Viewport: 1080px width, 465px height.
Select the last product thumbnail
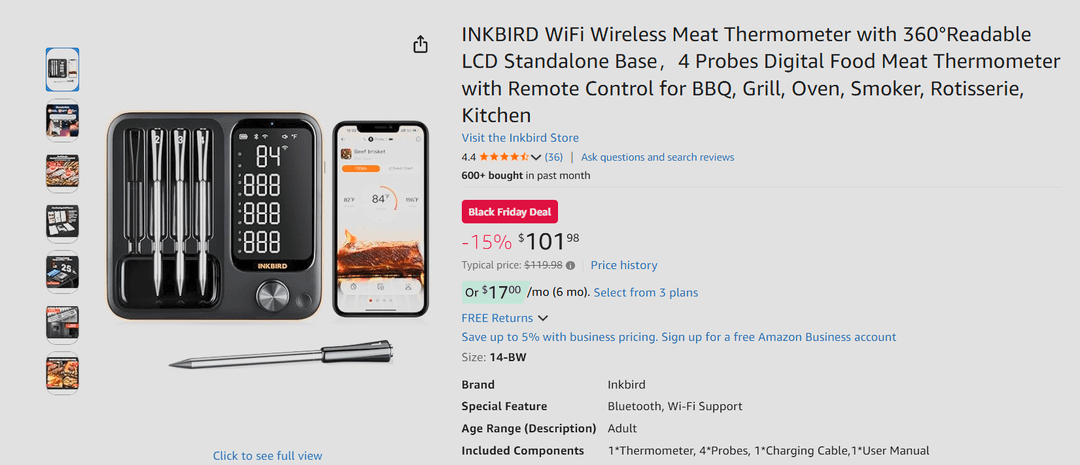[x=62, y=373]
